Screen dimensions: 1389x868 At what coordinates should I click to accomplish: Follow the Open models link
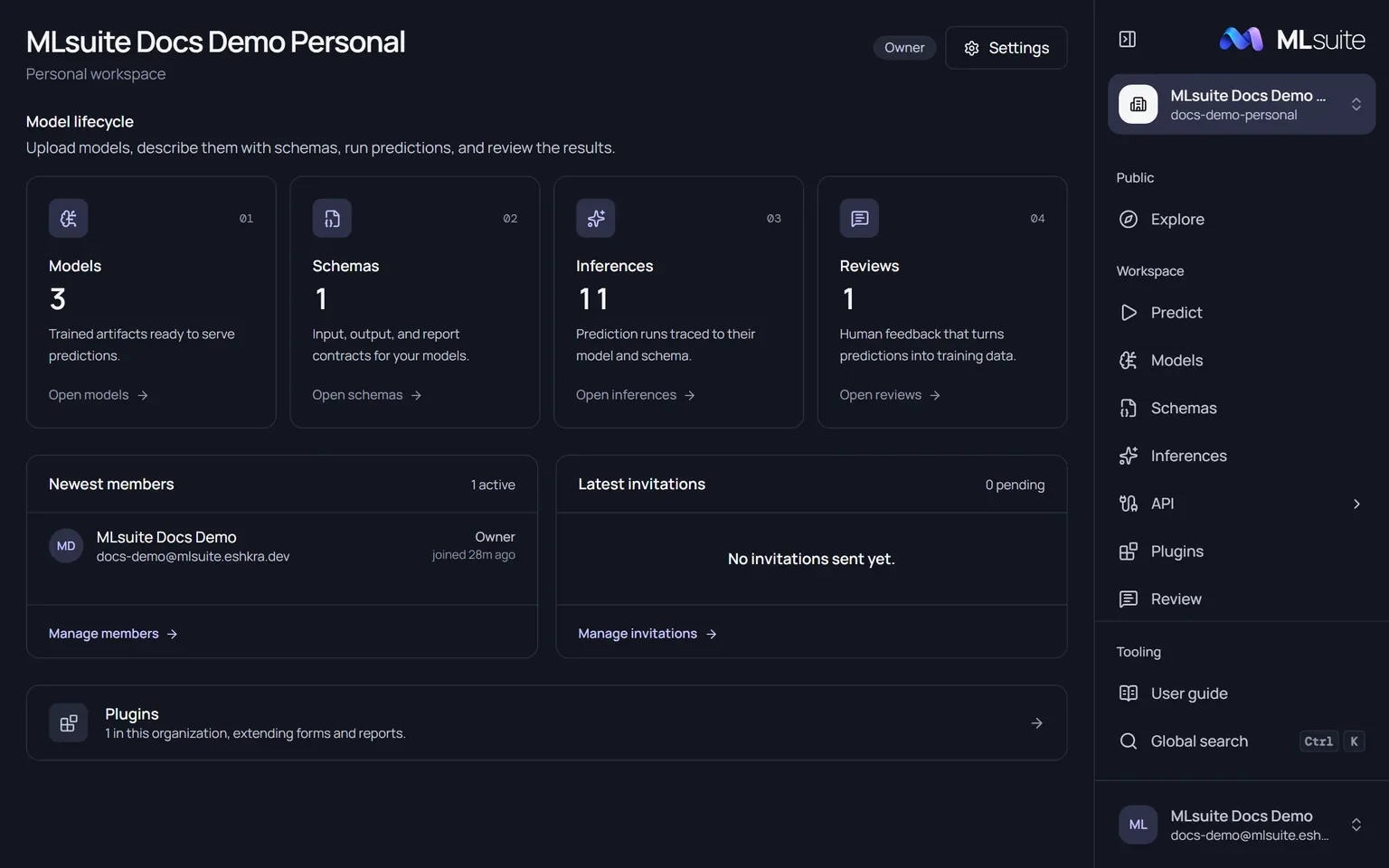(99, 395)
